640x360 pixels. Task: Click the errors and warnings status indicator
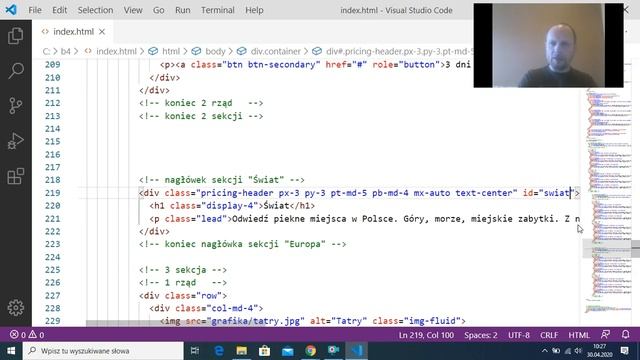(27, 335)
